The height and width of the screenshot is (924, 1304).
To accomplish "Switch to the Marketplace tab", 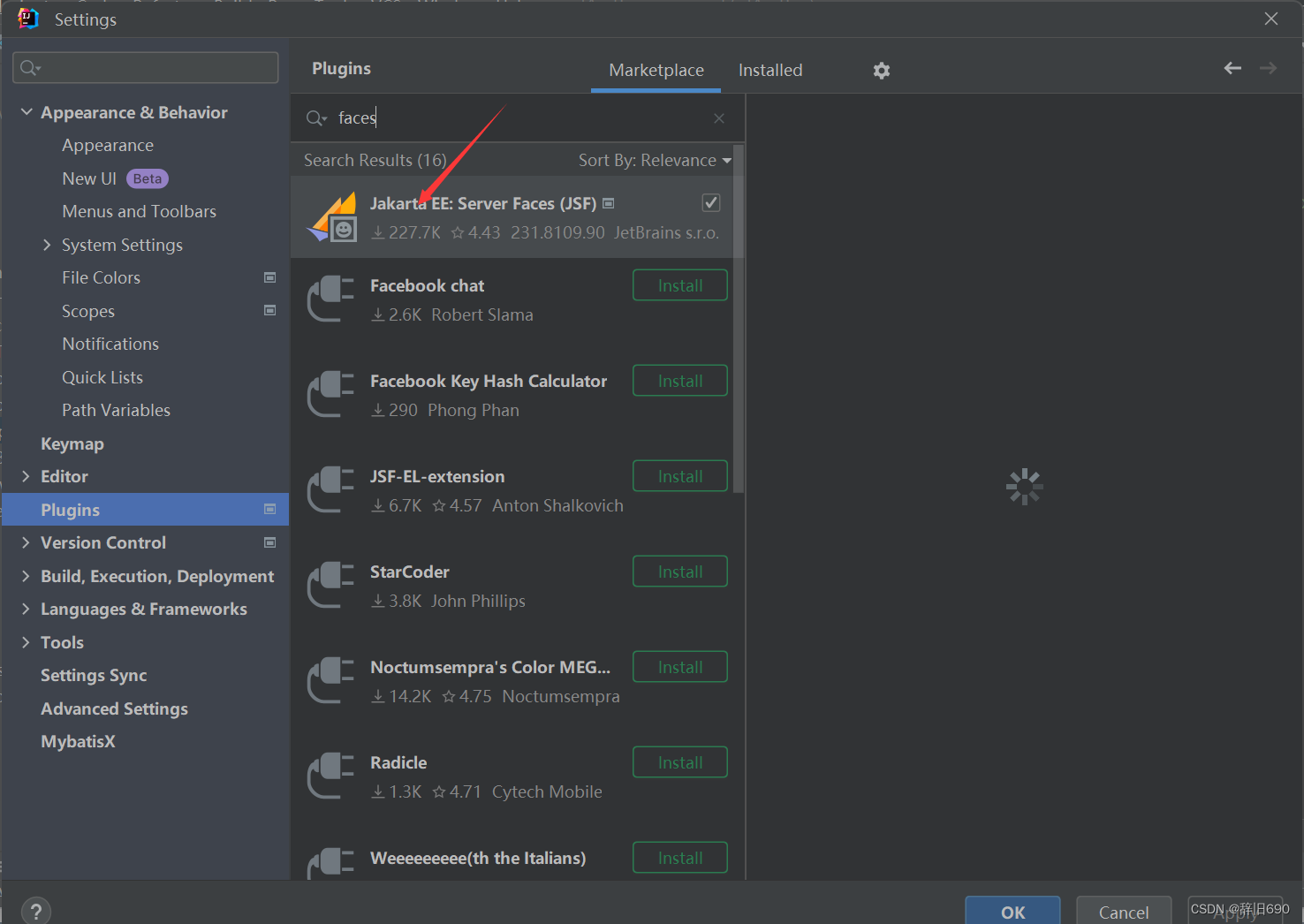I will click(656, 70).
